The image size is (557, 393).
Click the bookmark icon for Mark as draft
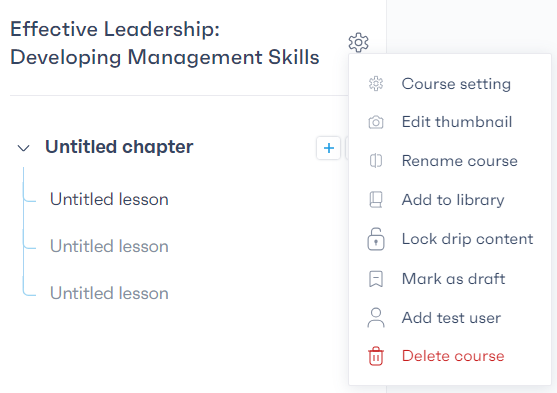[376, 279]
